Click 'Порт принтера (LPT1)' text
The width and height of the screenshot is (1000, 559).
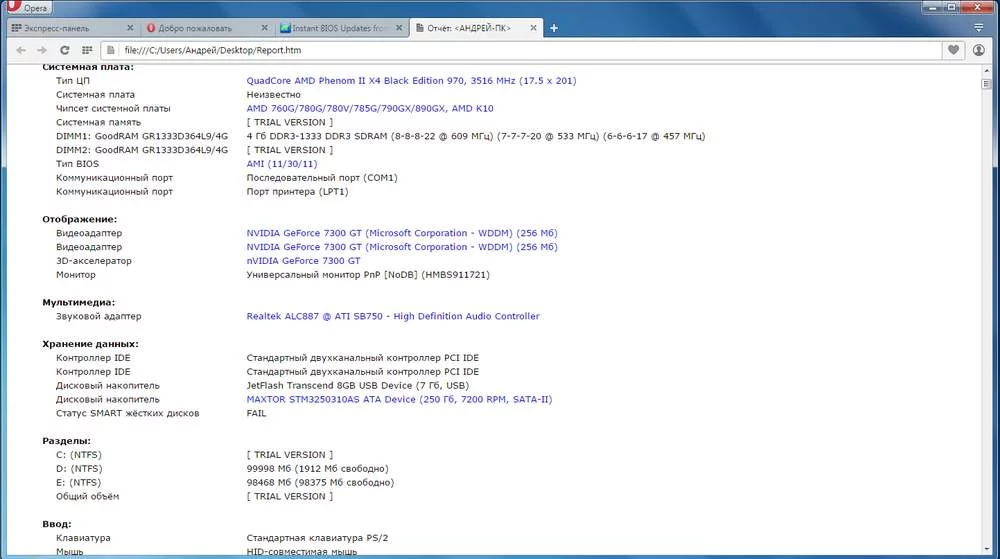[297, 191]
